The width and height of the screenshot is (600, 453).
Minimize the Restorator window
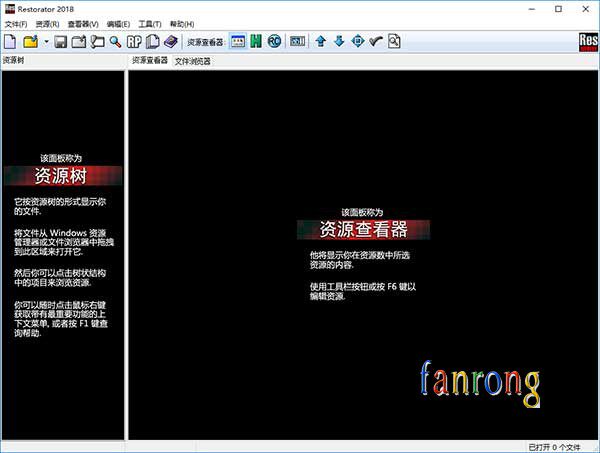pos(532,9)
